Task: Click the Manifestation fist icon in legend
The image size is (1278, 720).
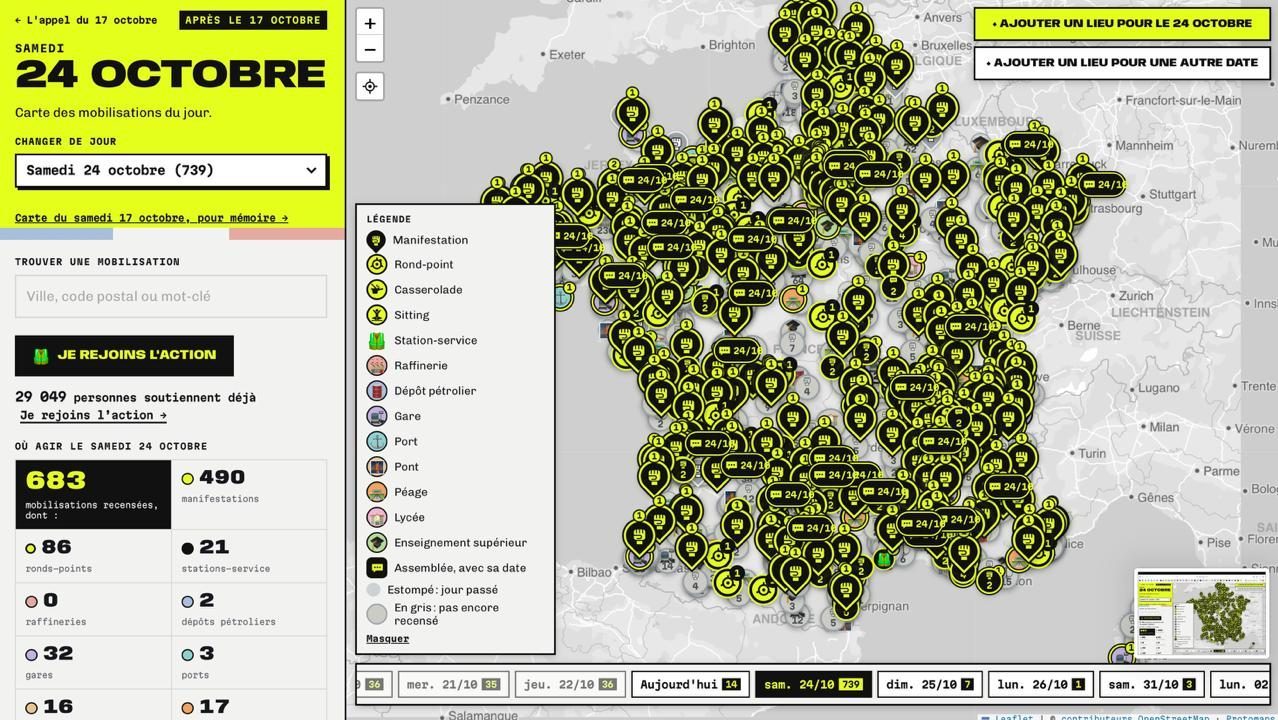Action: [x=376, y=240]
